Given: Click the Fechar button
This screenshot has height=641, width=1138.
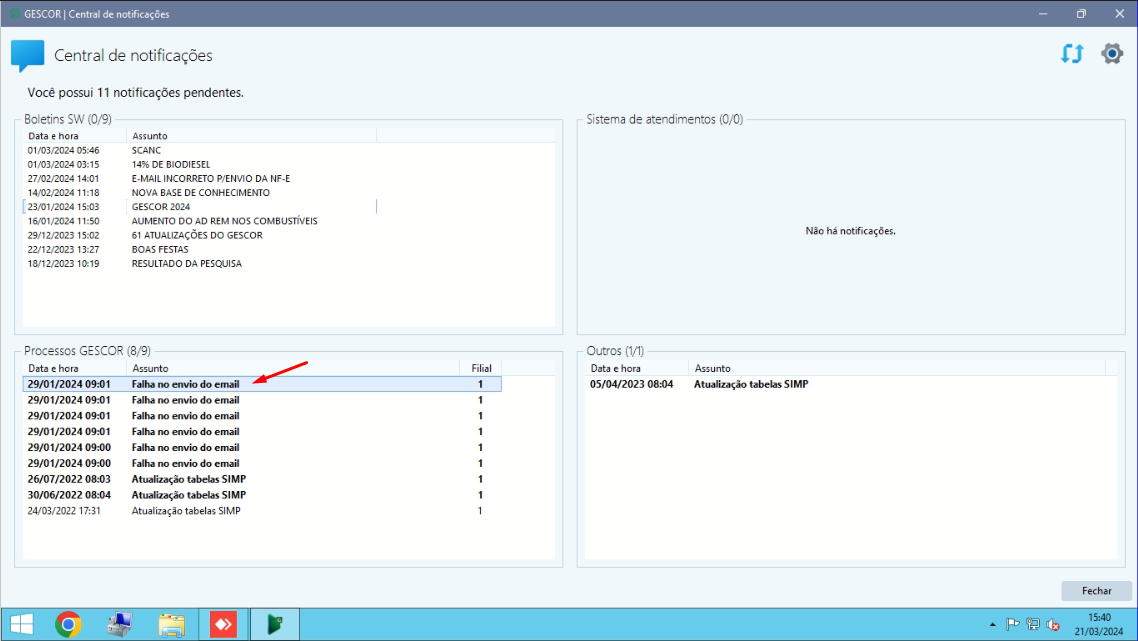Looking at the screenshot, I should click(1097, 591).
